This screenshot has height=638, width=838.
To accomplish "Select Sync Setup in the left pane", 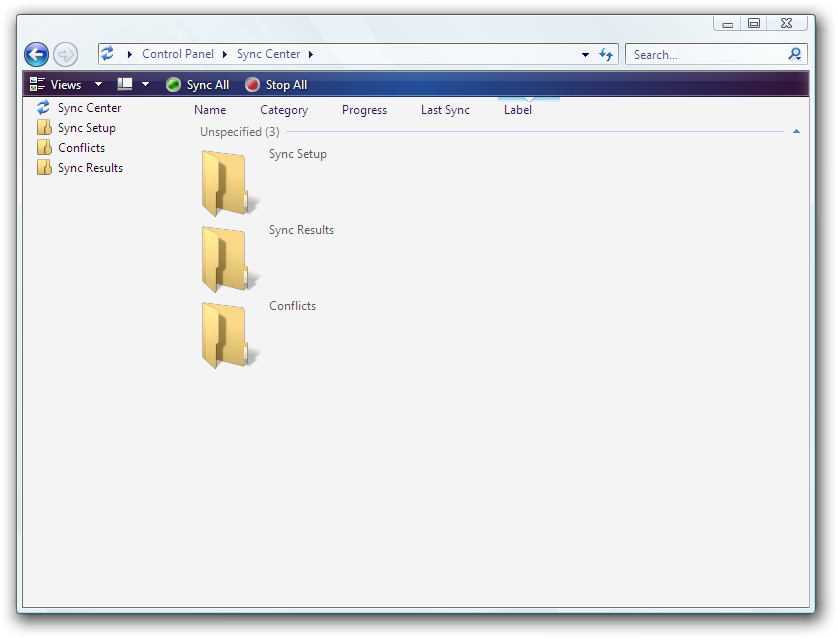I will tap(86, 128).
